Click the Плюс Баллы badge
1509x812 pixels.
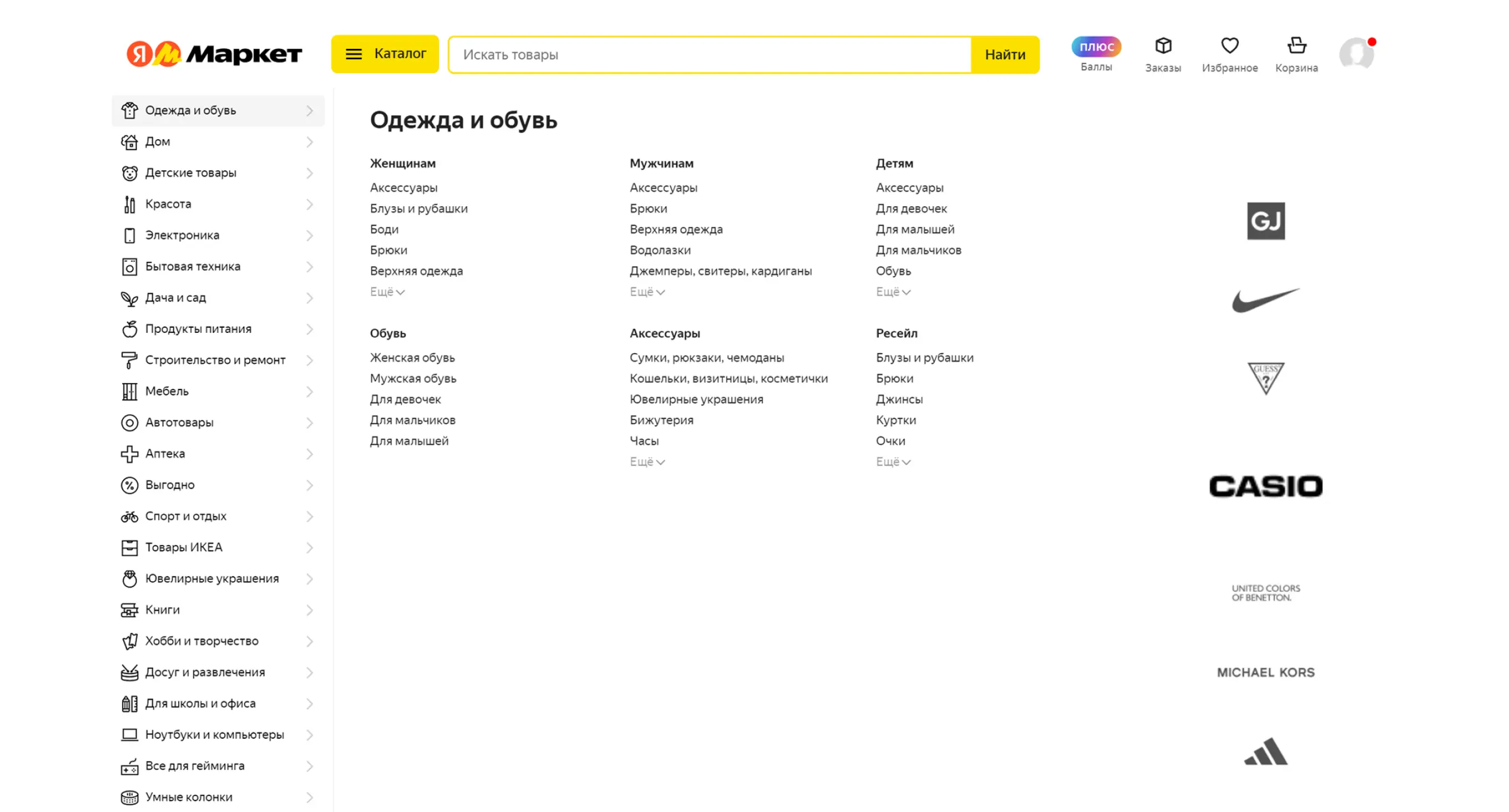pyautogui.click(x=1096, y=47)
